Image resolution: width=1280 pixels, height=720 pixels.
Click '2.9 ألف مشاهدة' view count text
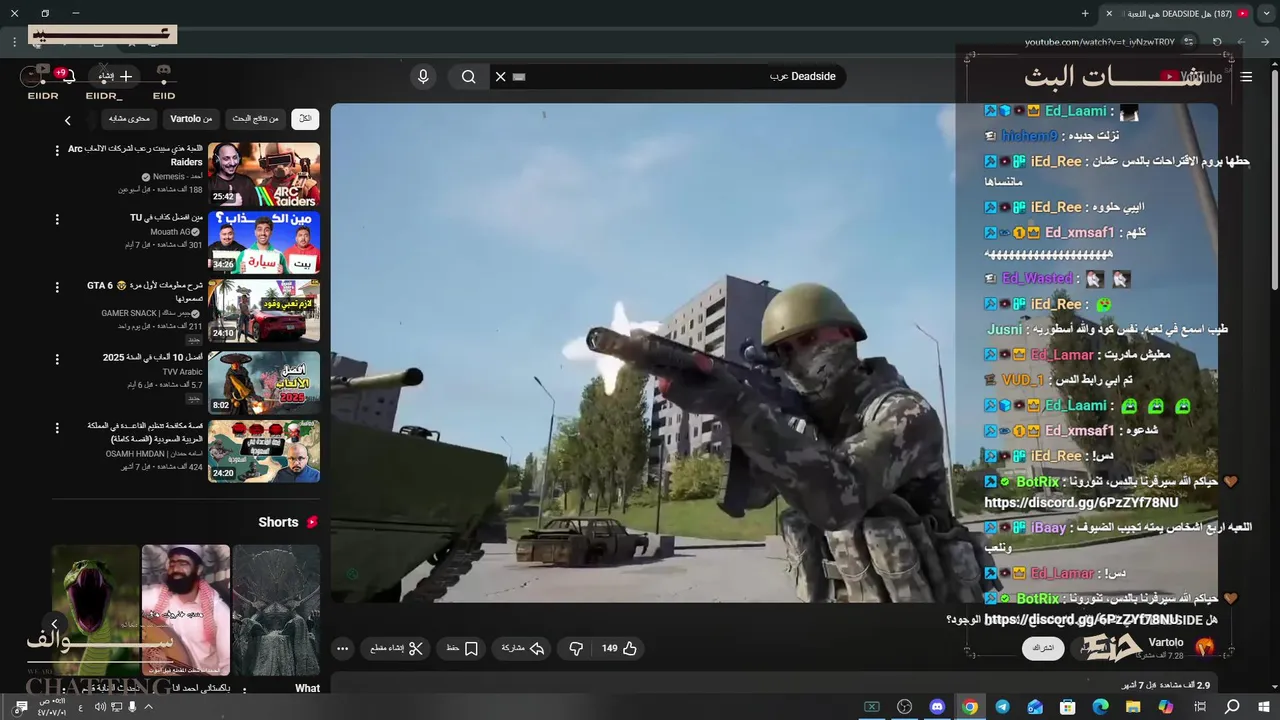tap(1183, 685)
